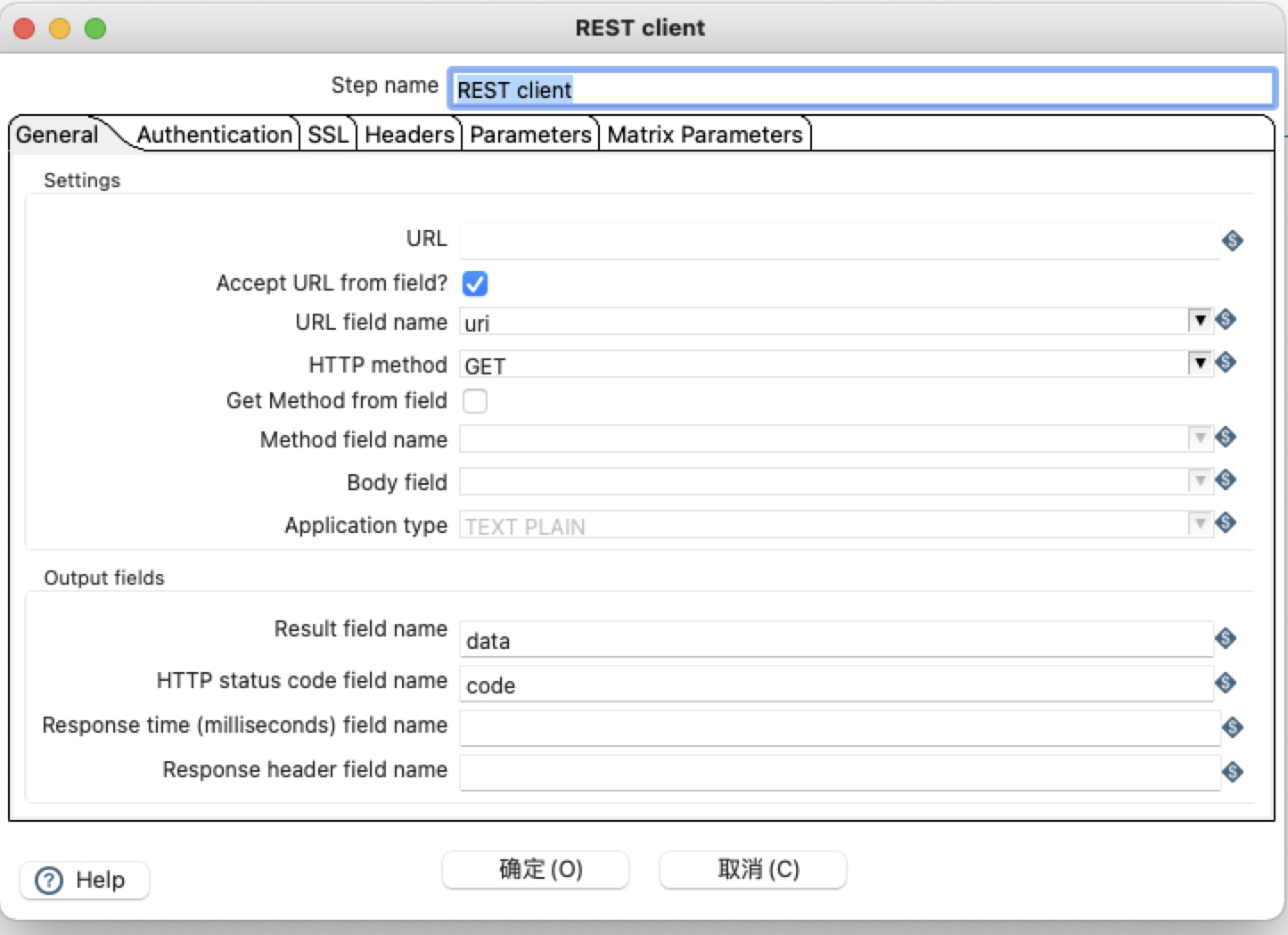Click the Help button
Image resolution: width=1288 pixels, height=935 pixels.
pos(83,880)
